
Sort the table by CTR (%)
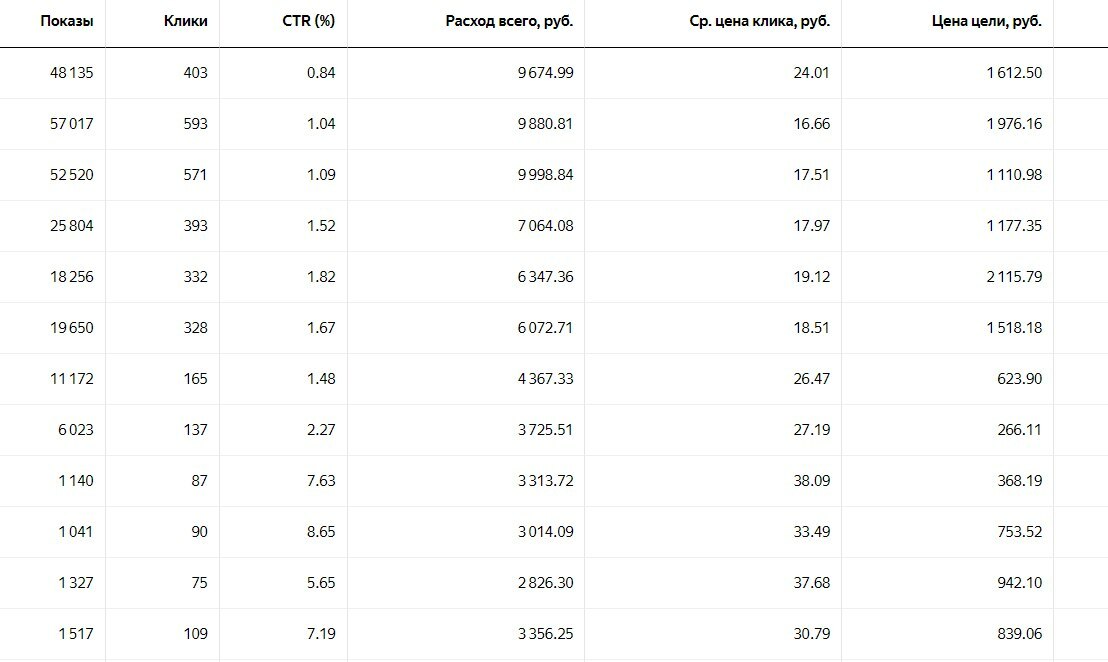pyautogui.click(x=308, y=21)
